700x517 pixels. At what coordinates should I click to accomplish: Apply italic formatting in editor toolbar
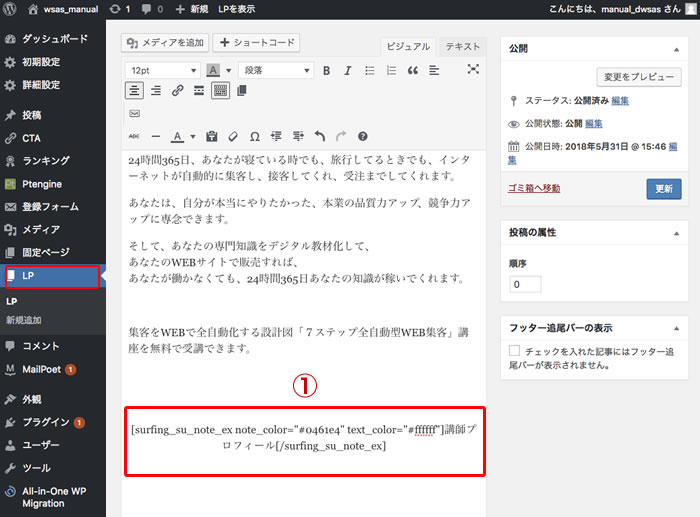[x=347, y=70]
